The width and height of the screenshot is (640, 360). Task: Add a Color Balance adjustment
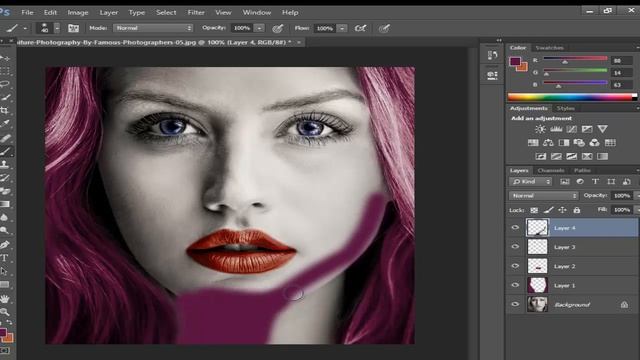548,143
